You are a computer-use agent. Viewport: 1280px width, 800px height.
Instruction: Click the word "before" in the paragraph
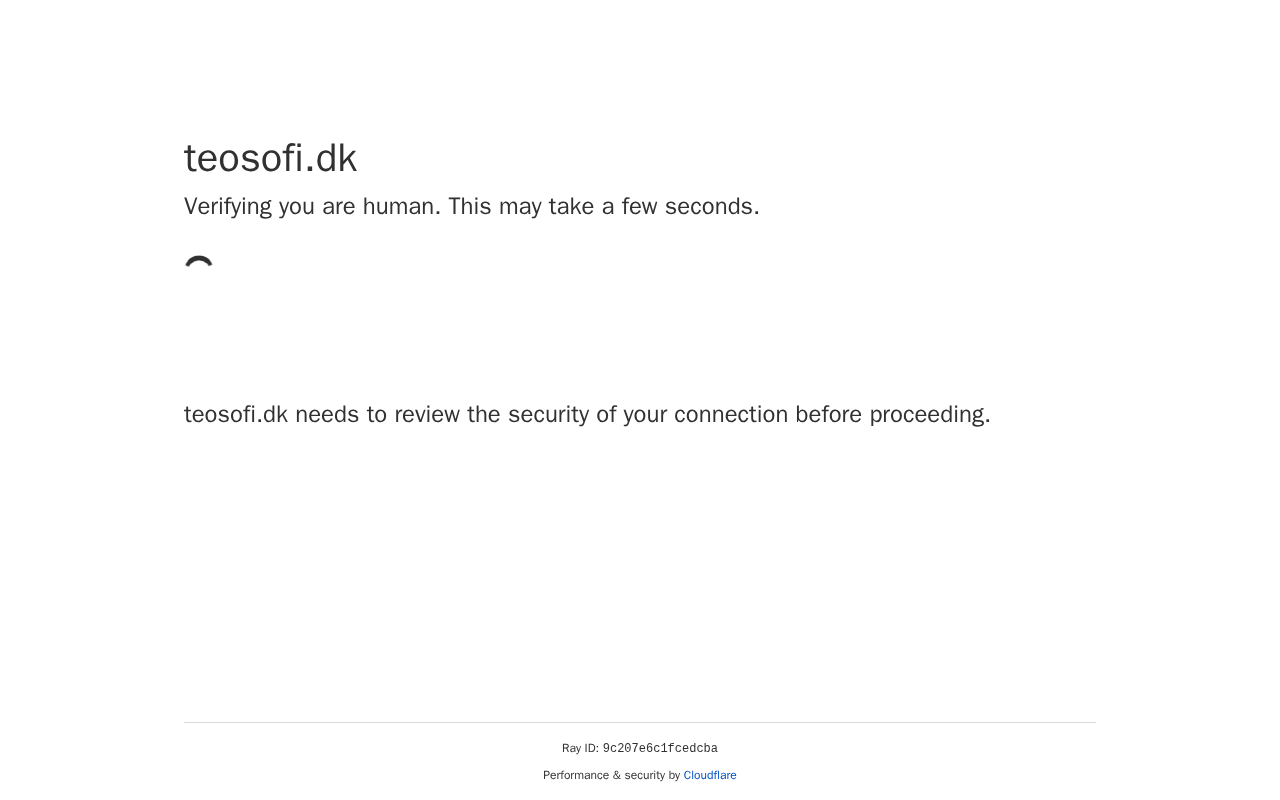click(x=828, y=415)
